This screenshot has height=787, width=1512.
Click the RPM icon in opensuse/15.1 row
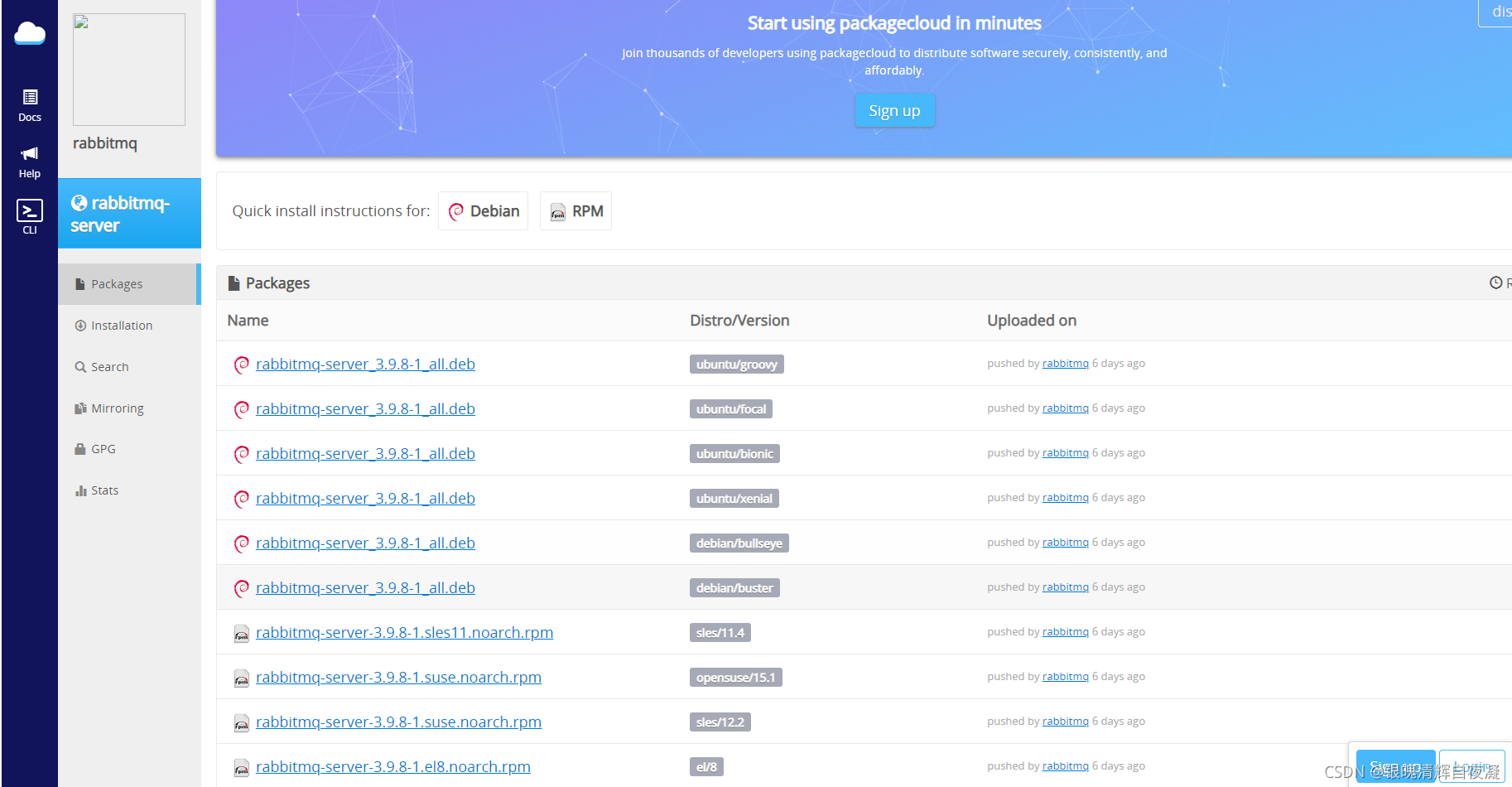(242, 678)
